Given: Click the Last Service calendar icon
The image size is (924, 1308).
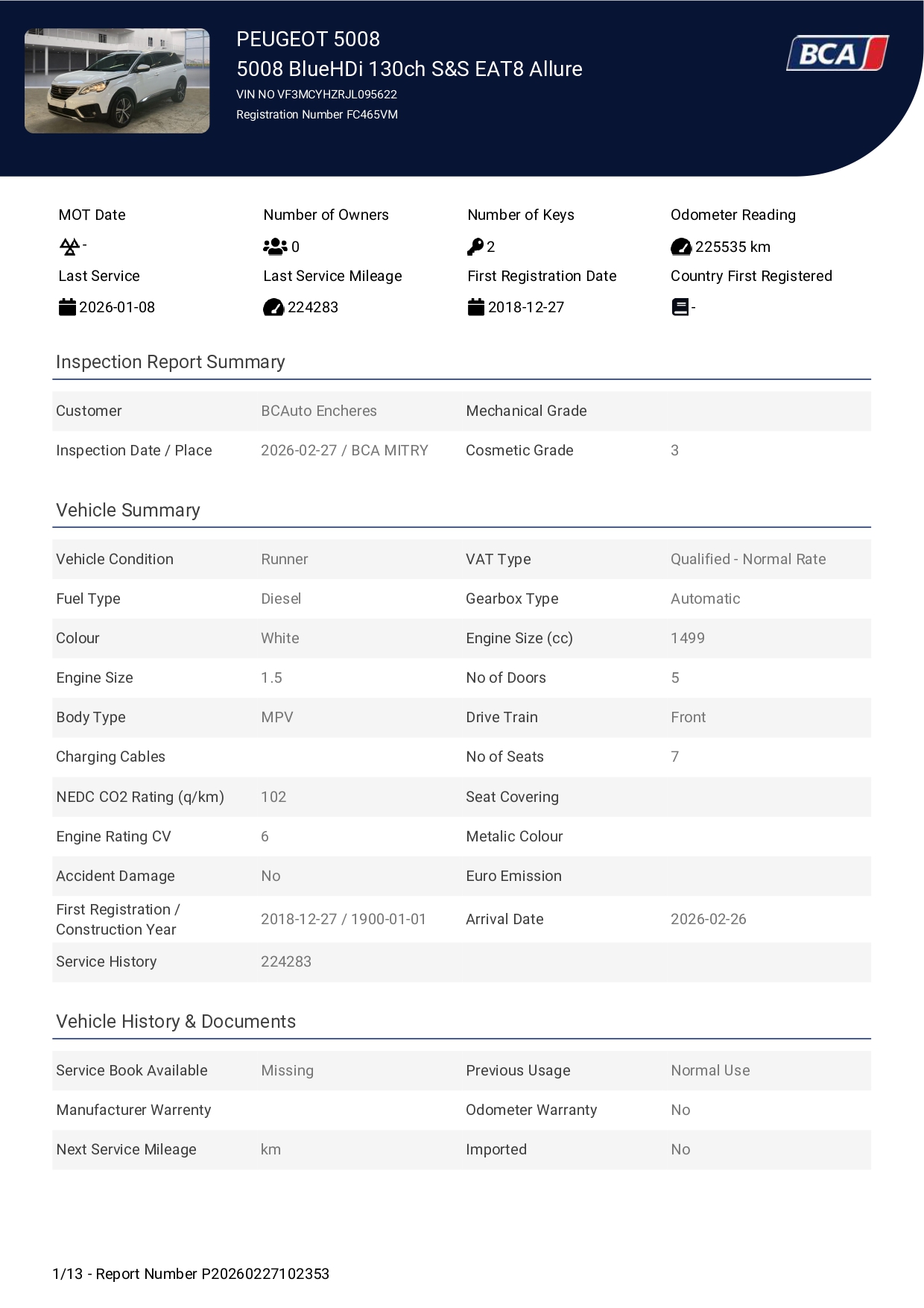Looking at the screenshot, I should (67, 307).
